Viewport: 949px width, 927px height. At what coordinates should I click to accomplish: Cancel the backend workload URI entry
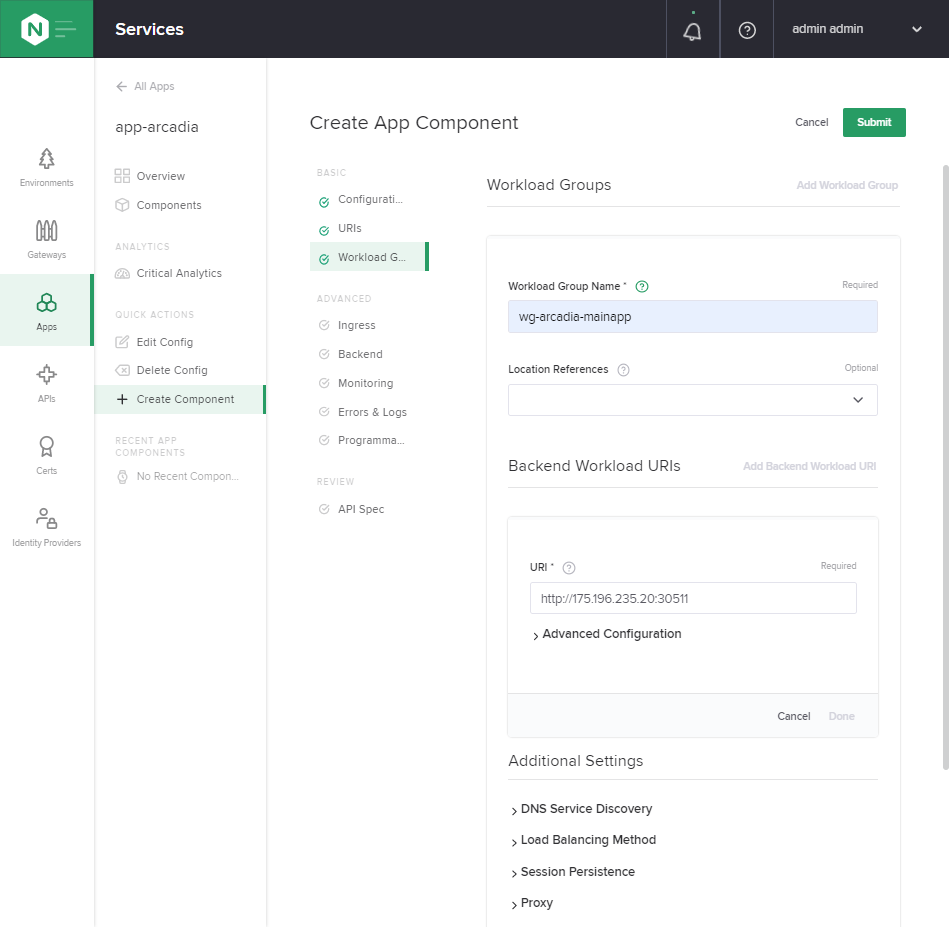pyautogui.click(x=793, y=716)
